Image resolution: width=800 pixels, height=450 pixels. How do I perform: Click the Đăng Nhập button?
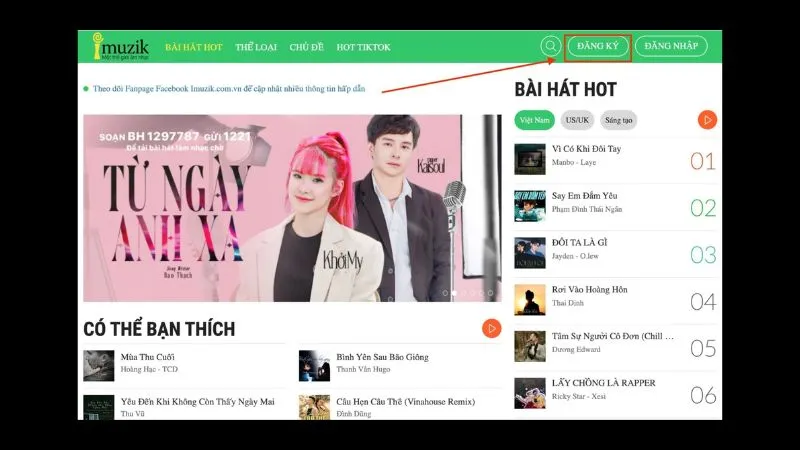pos(671,46)
